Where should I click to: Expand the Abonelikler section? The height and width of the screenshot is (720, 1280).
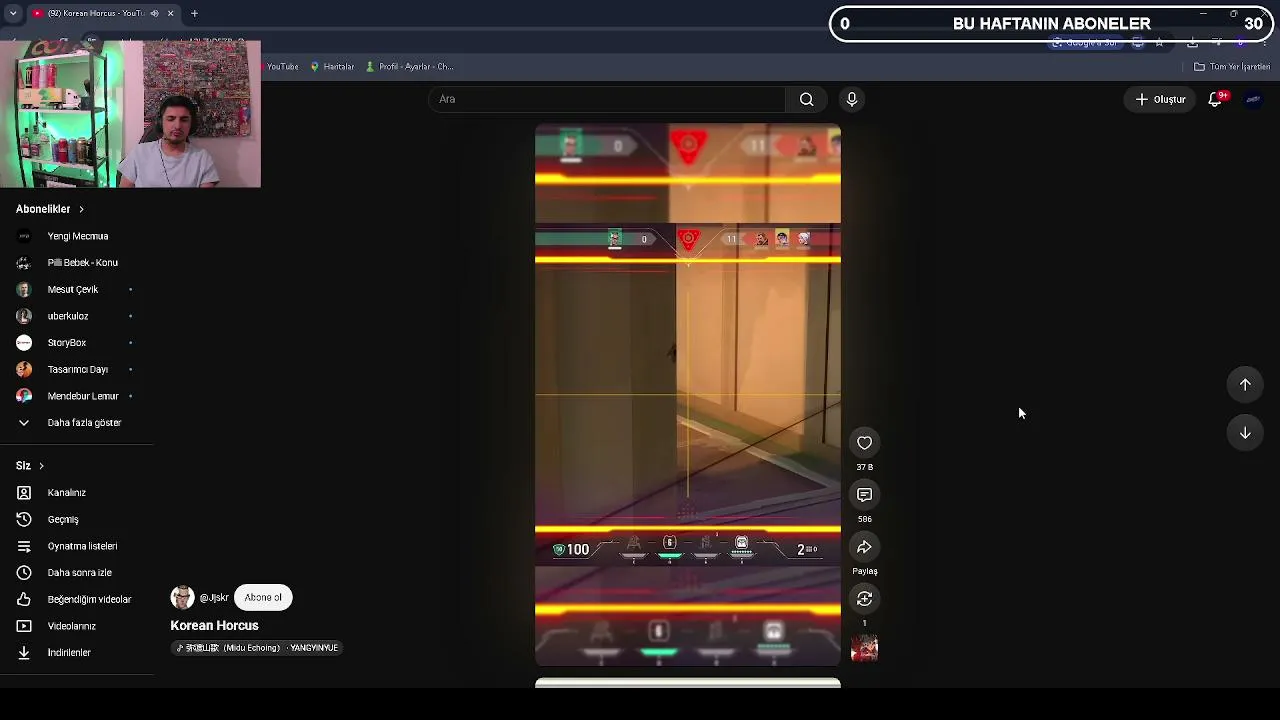(50, 209)
